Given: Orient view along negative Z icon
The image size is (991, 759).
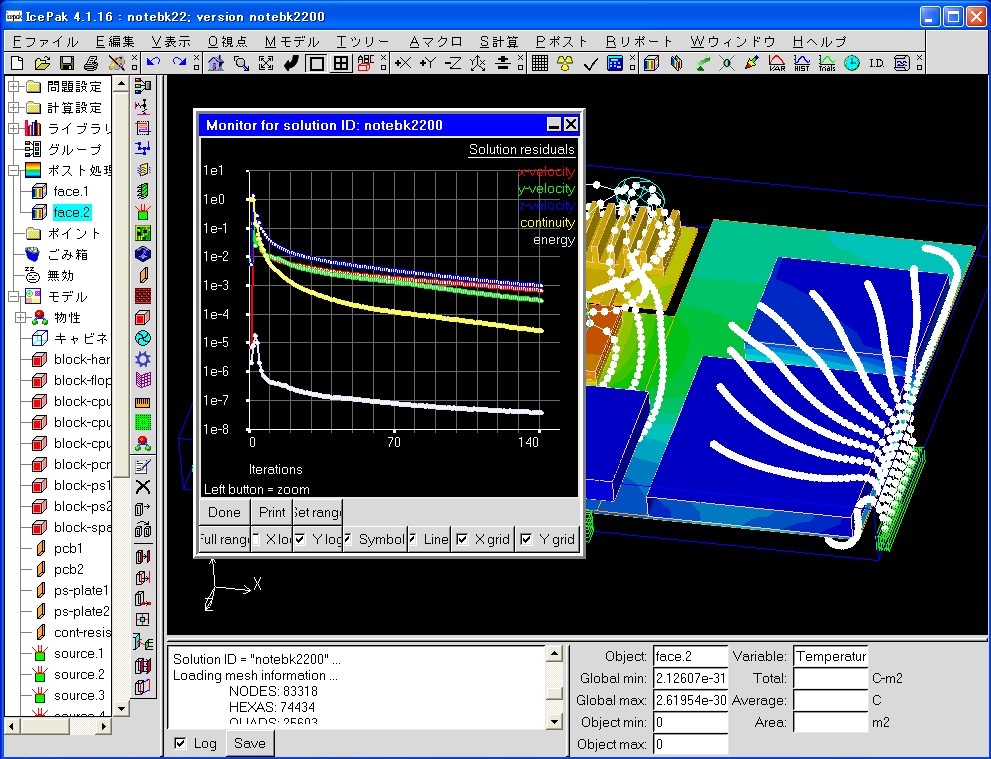Looking at the screenshot, I should 453,63.
